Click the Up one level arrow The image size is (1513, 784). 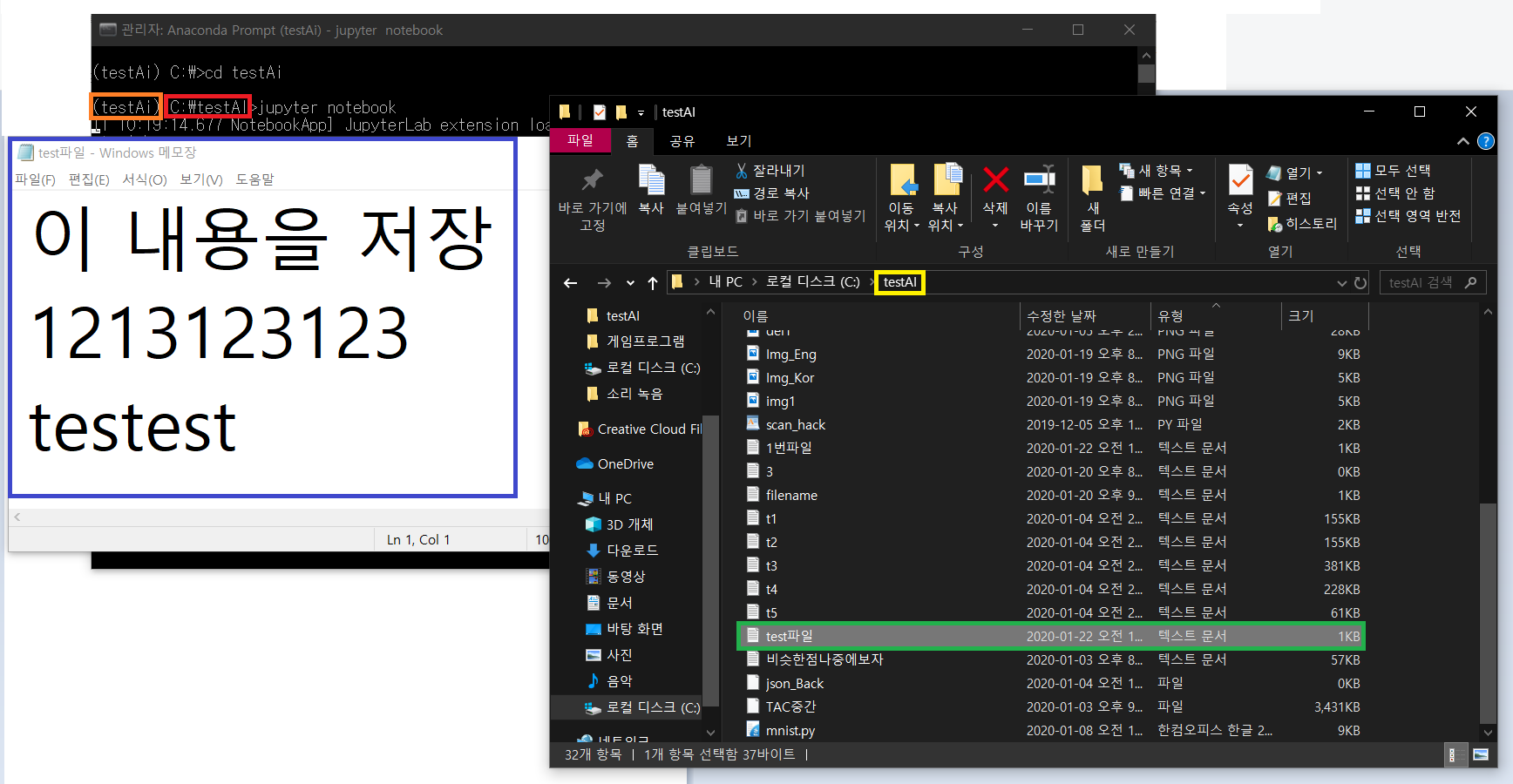point(653,283)
